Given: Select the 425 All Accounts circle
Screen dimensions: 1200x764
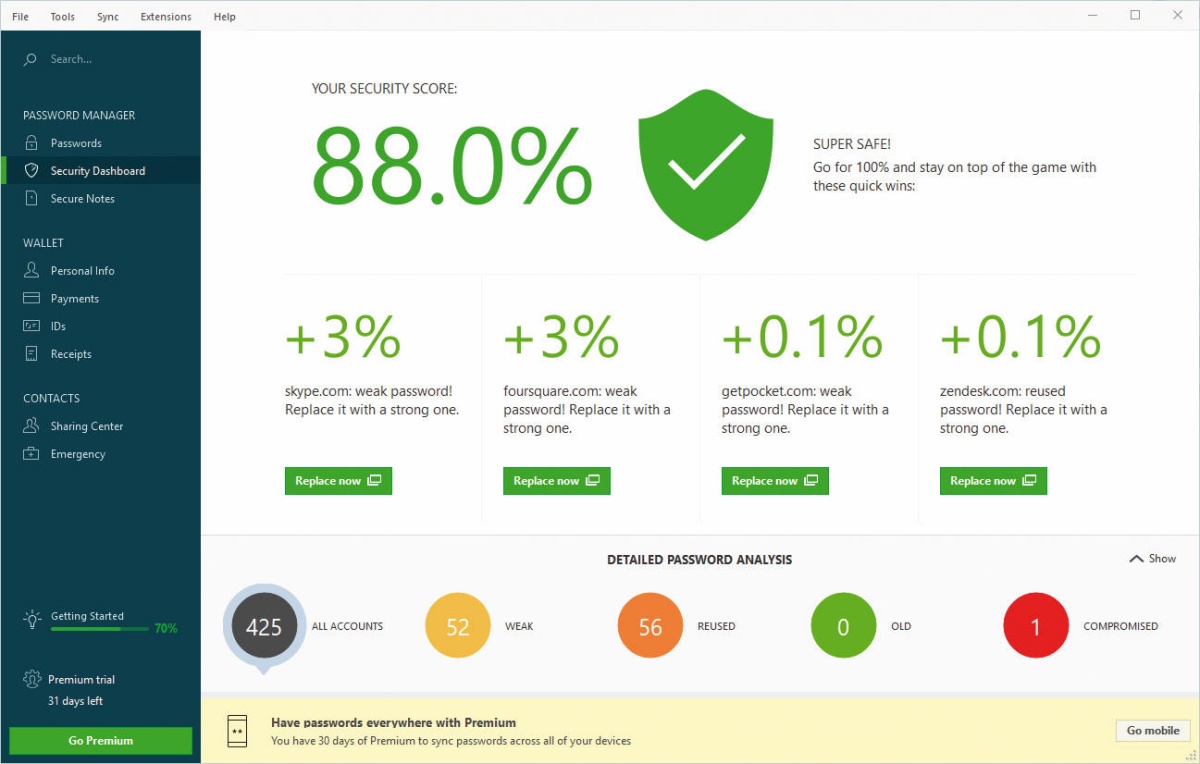Looking at the screenshot, I should coord(264,627).
